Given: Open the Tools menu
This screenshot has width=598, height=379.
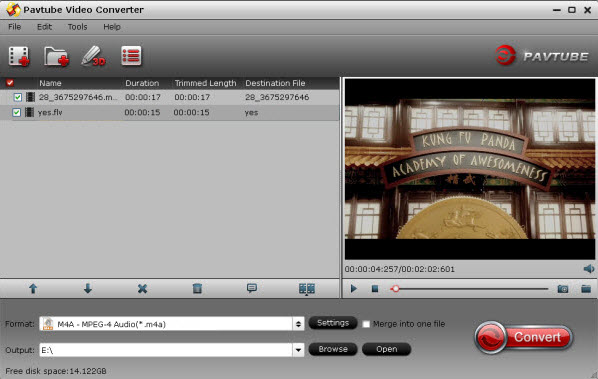Looking at the screenshot, I should pos(77,27).
